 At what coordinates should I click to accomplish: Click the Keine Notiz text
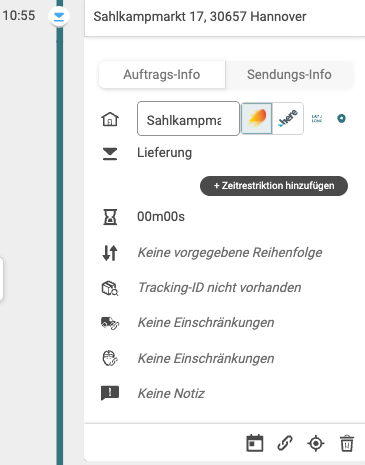(x=171, y=394)
